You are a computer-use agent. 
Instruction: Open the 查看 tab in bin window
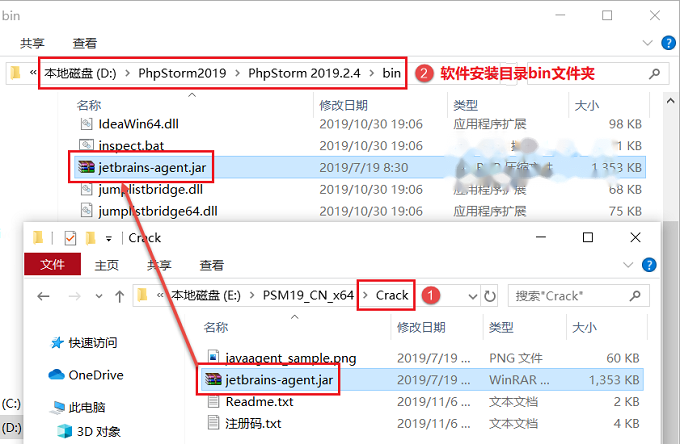(x=85, y=43)
